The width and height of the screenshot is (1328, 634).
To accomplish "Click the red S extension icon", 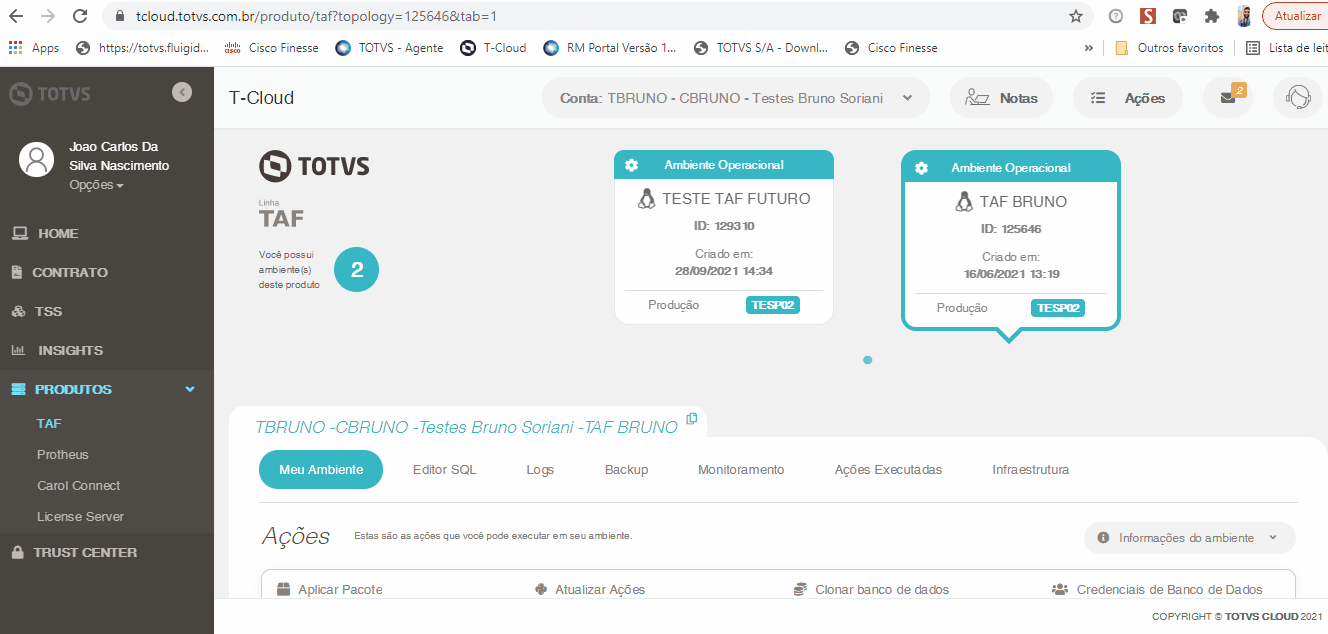I will pos(1149,16).
